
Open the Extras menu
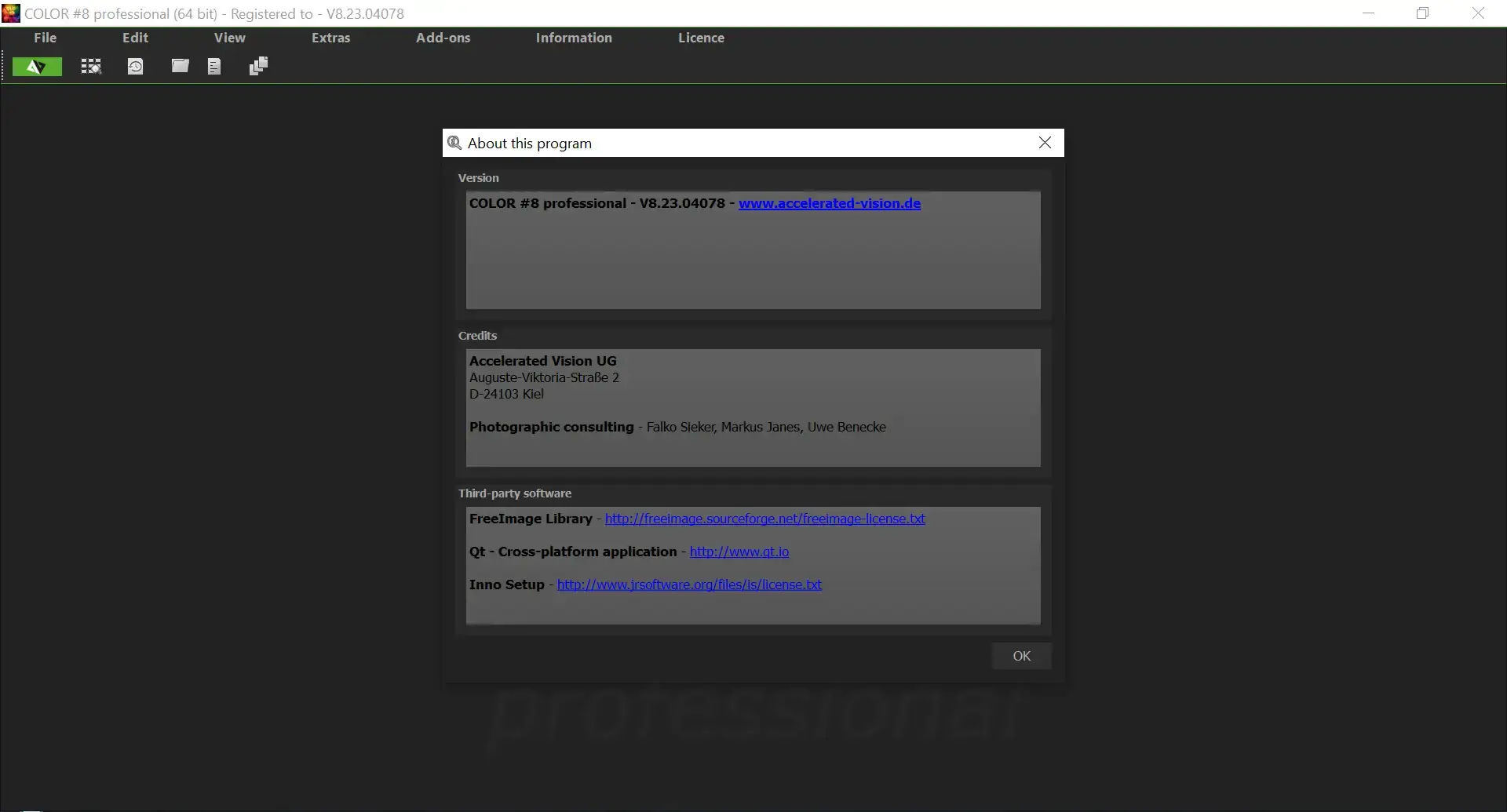pos(330,37)
